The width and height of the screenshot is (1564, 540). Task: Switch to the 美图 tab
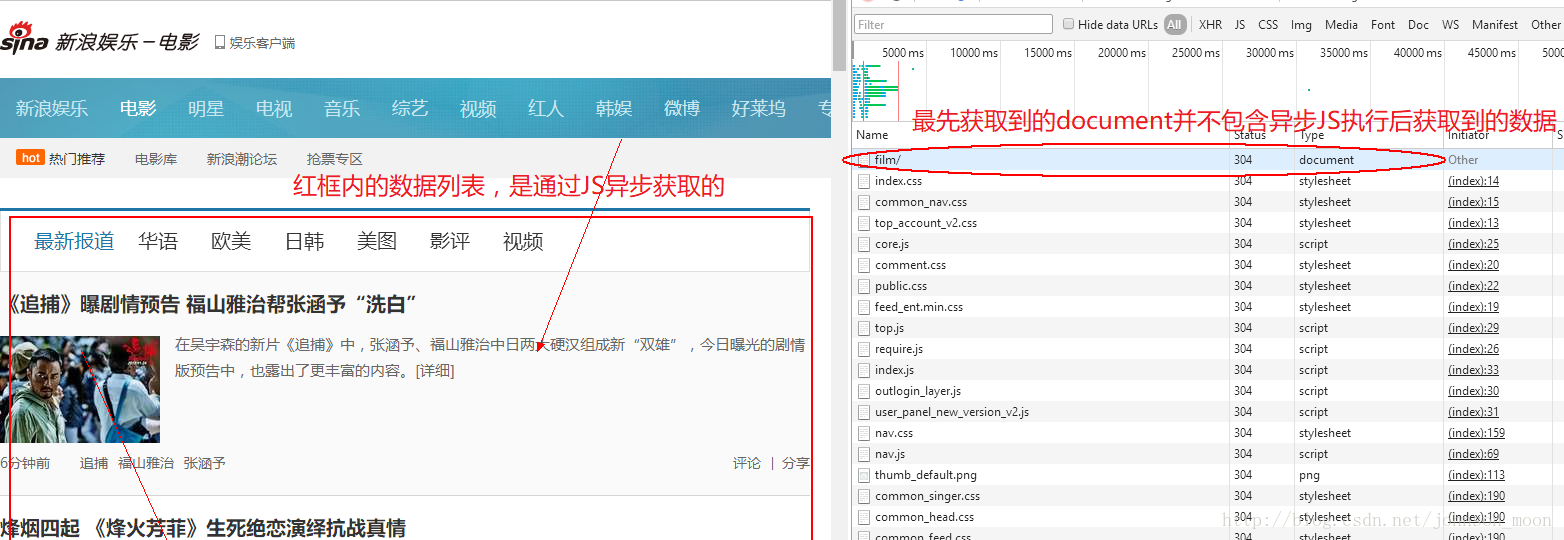[x=377, y=241]
